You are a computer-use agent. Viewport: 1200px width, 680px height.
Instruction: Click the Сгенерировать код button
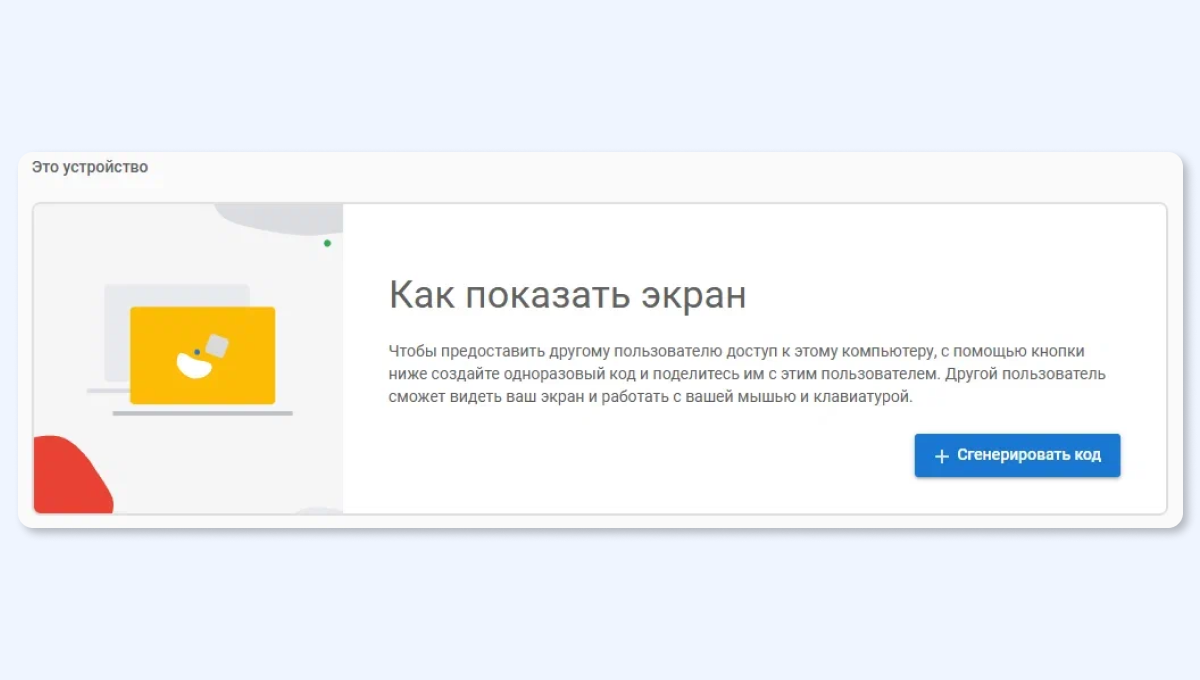pyautogui.click(x=1017, y=455)
